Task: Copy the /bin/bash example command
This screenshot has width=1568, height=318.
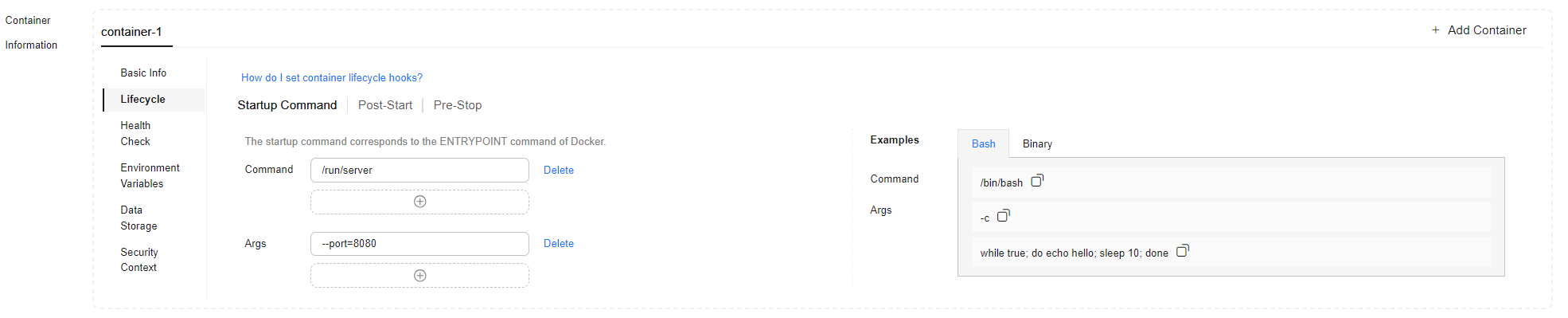Action: click(x=1037, y=181)
